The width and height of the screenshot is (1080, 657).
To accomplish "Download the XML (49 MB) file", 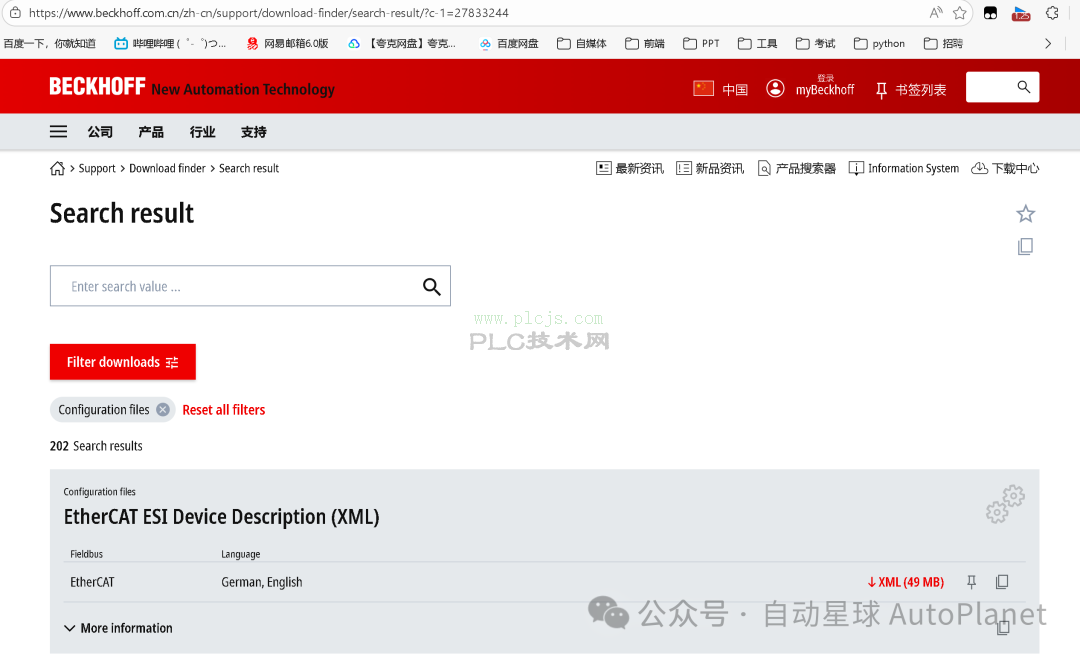I will pyautogui.click(x=905, y=582).
